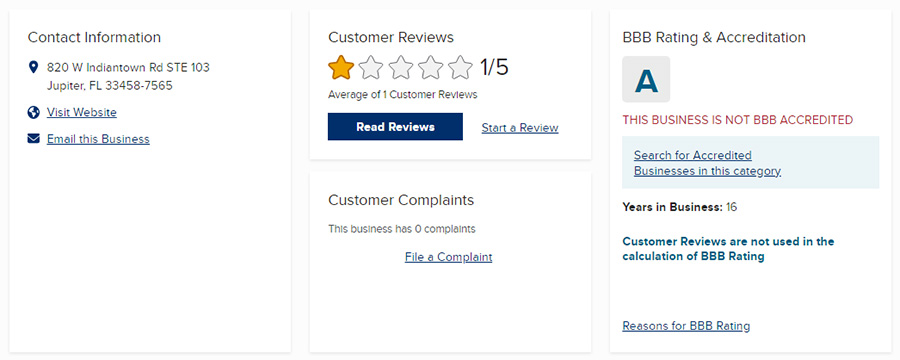Viewport: 900px width, 360px height.
Task: Click the BBB rating A badge
Action: pyautogui.click(x=646, y=79)
